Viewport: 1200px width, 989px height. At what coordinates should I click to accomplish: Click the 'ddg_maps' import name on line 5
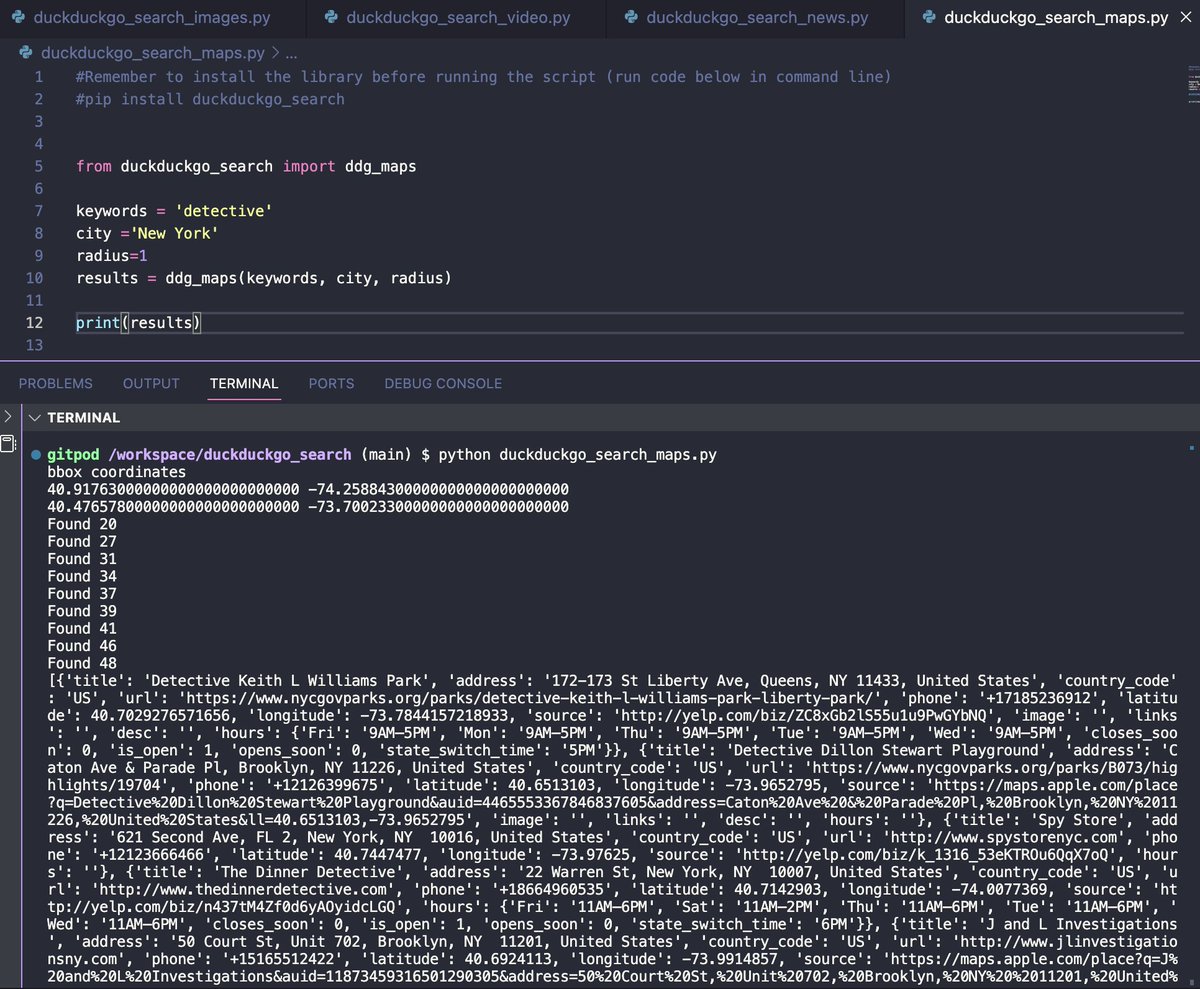pyautogui.click(x=380, y=166)
